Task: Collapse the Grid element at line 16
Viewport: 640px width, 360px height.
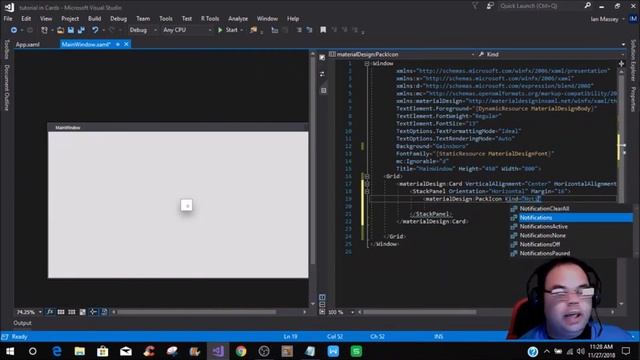Action: pyautogui.click(x=367, y=176)
